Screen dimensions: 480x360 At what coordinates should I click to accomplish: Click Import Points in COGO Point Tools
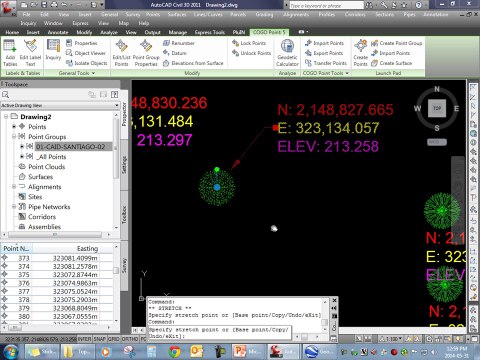(324, 43)
